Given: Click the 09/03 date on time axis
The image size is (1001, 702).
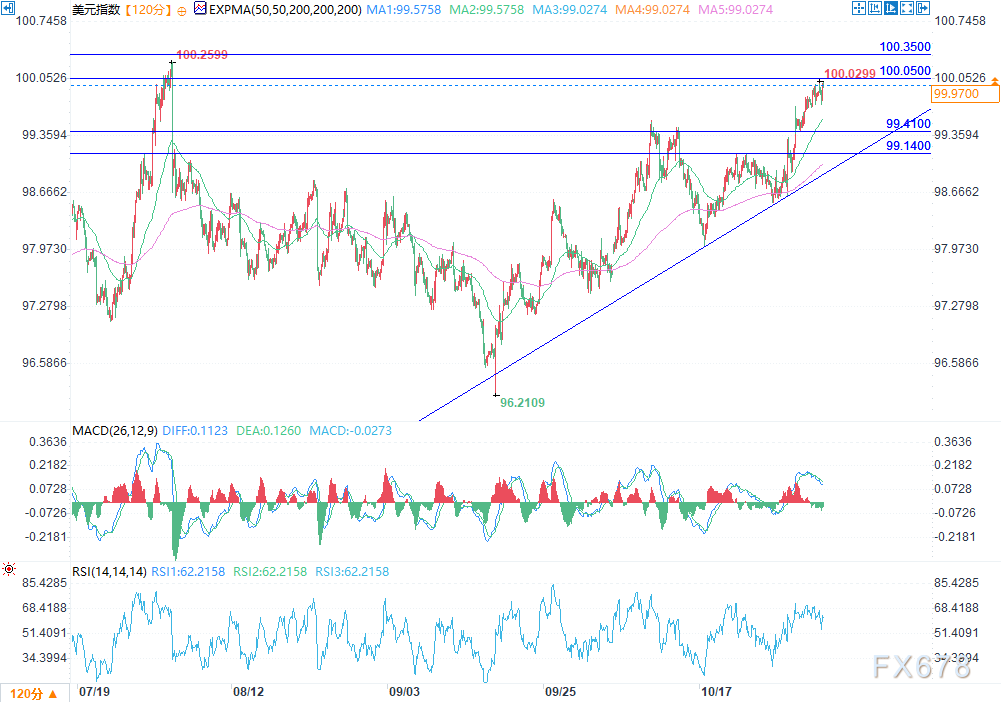Looking at the screenshot, I should (403, 691).
